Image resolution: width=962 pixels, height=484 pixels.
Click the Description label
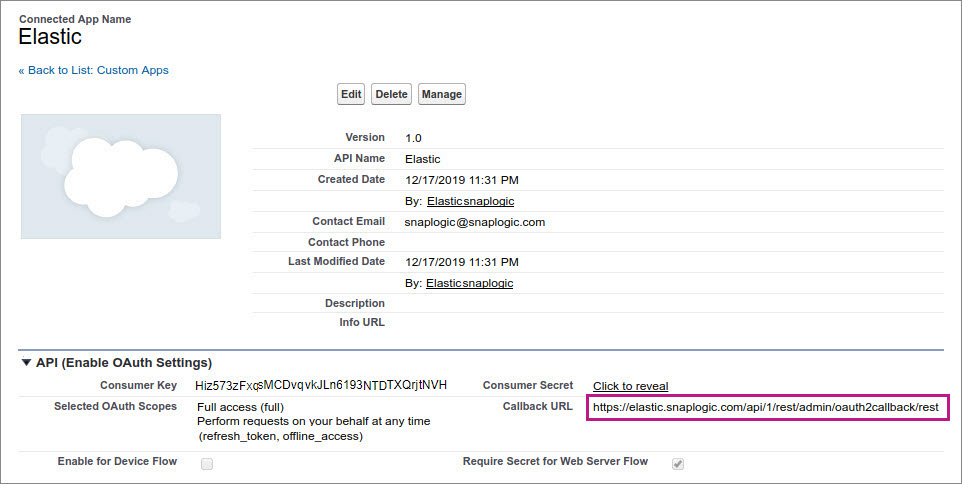point(355,303)
